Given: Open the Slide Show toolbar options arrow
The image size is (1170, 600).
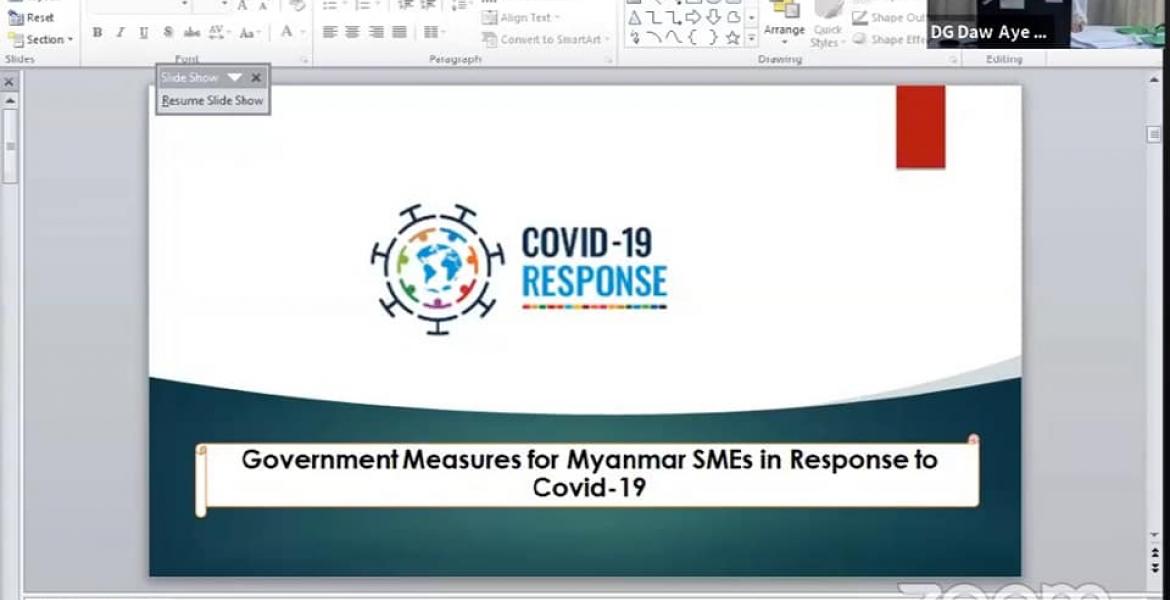Looking at the screenshot, I should (234, 77).
